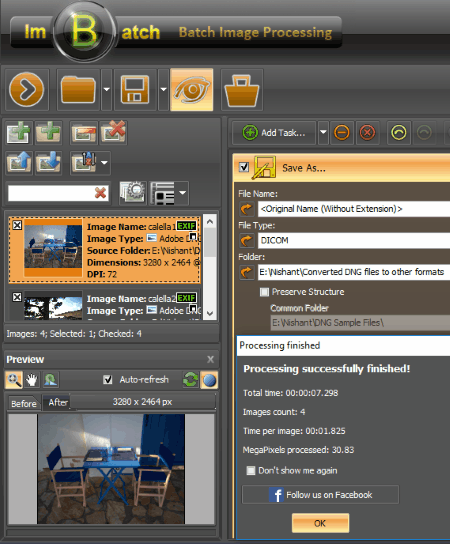This screenshot has height=544, width=450.
Task: Click the Add Task button
Action: 274,133
